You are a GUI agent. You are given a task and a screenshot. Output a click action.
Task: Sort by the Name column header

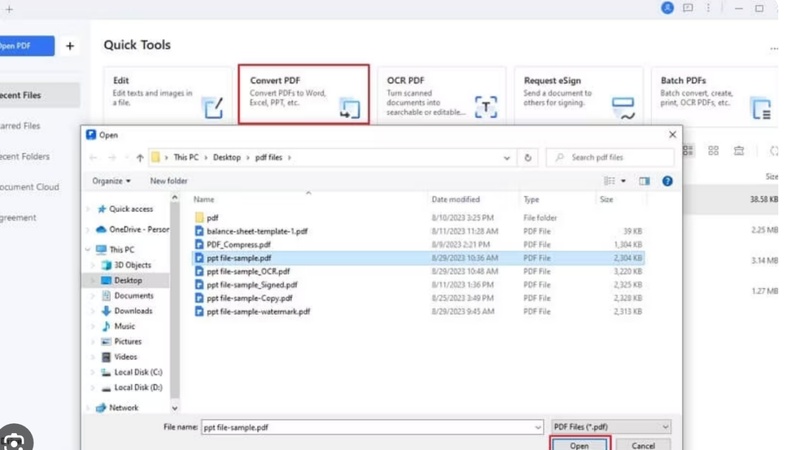204,200
